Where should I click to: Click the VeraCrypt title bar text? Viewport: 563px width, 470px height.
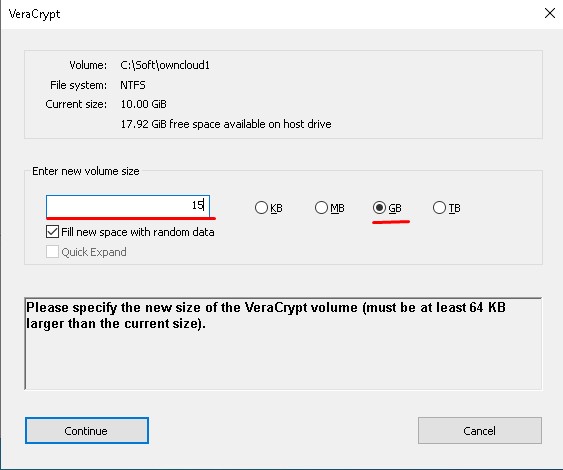tap(34, 14)
